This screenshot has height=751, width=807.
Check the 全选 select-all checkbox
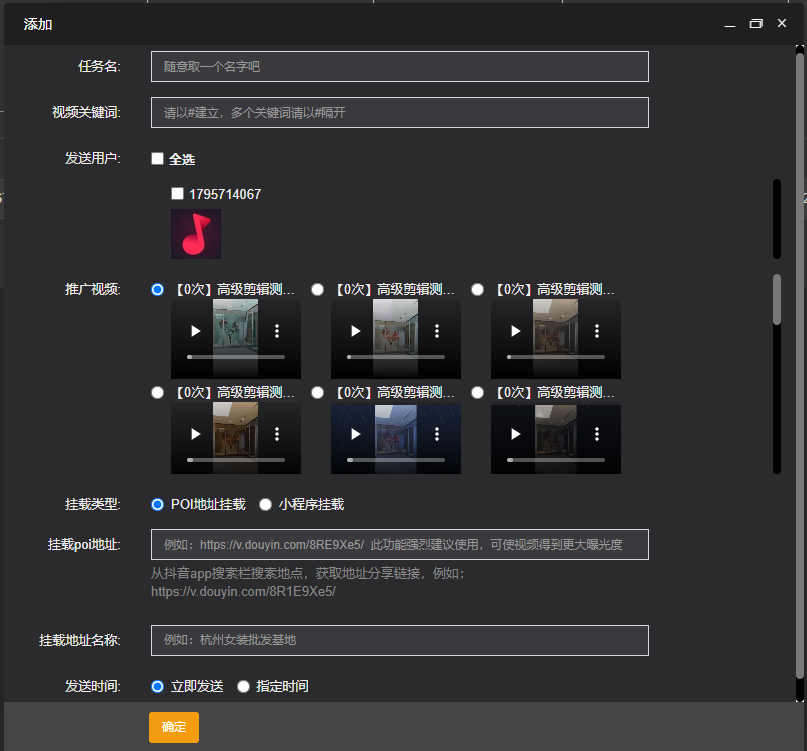tap(157, 159)
